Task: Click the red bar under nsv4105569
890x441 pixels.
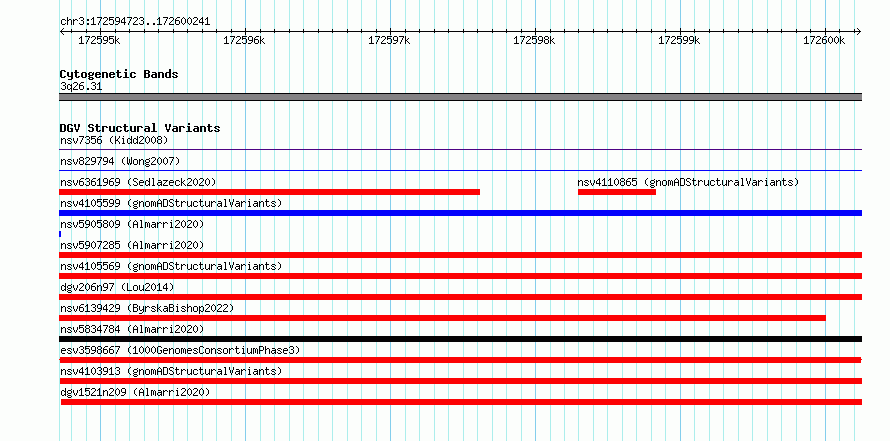Action: point(460,276)
